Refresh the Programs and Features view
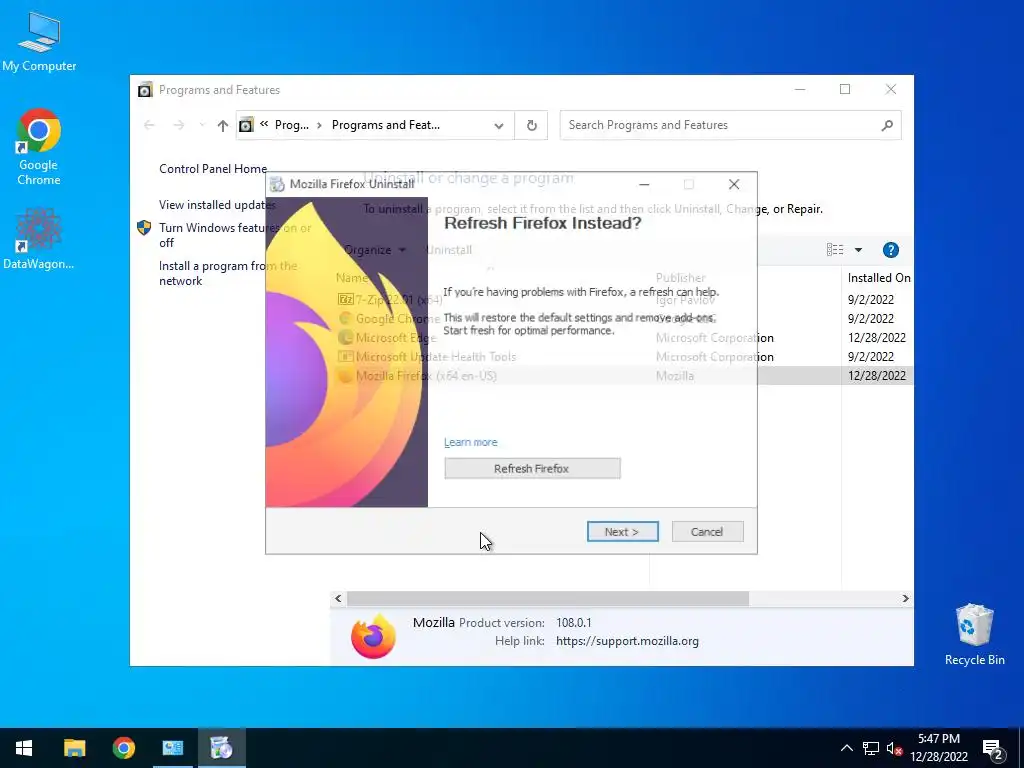 (532, 125)
